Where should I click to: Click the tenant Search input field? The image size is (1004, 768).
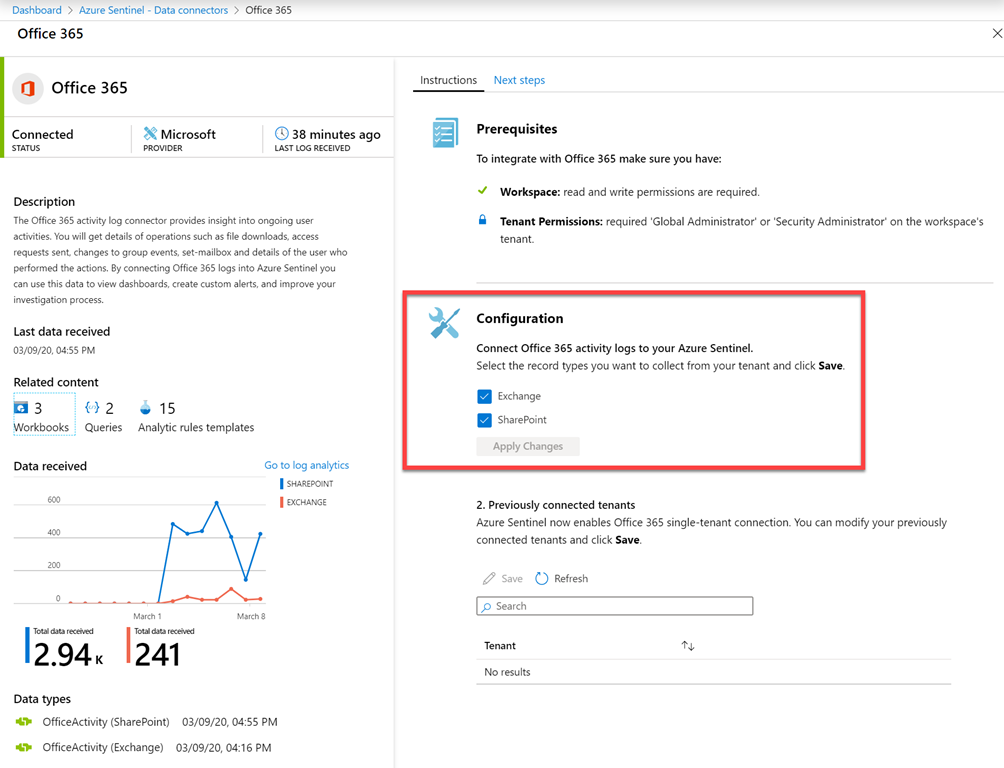(x=615, y=606)
